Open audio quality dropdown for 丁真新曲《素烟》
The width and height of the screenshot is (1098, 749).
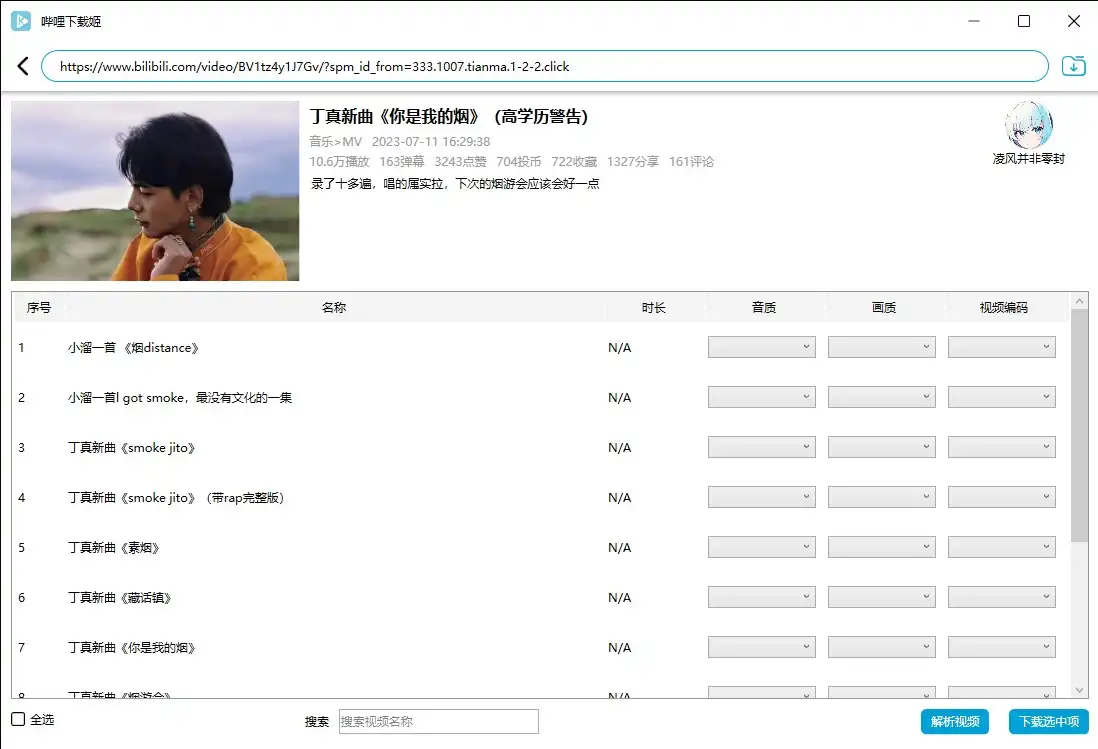(761, 547)
